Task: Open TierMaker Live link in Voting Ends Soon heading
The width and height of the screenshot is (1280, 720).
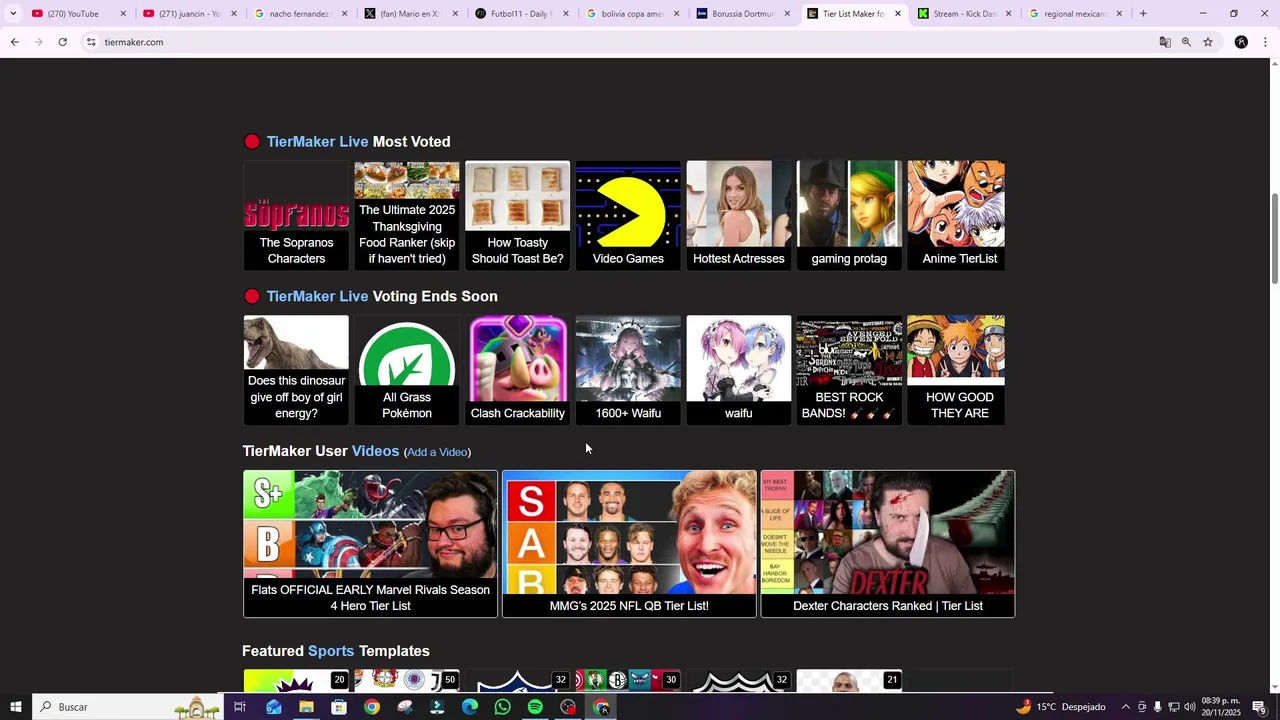Action: [317, 296]
